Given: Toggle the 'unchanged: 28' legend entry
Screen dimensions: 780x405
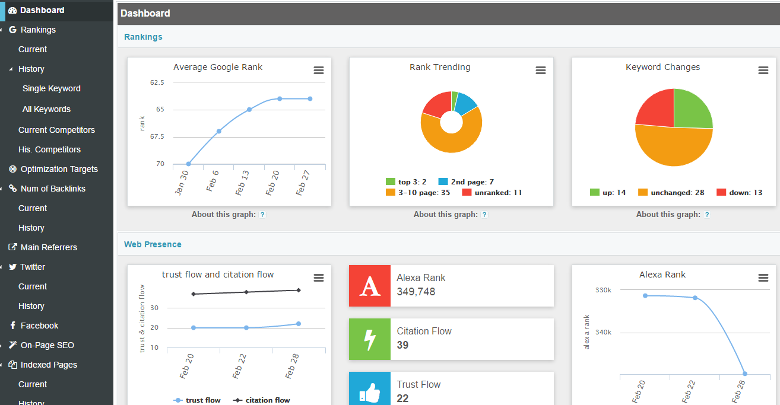Looking at the screenshot, I should tap(671, 193).
